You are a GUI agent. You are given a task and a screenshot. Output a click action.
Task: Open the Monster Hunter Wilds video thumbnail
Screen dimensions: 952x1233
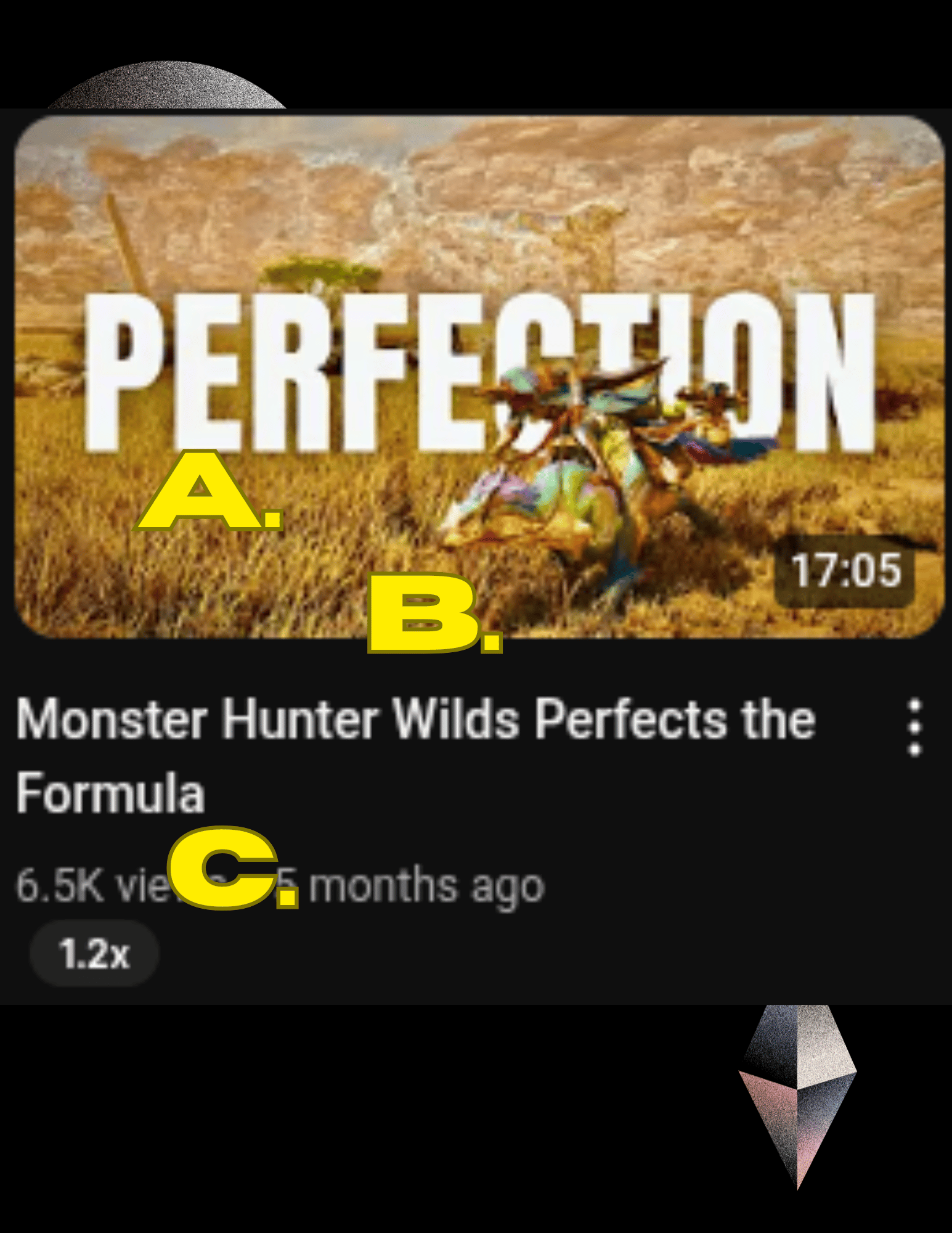pos(479,376)
